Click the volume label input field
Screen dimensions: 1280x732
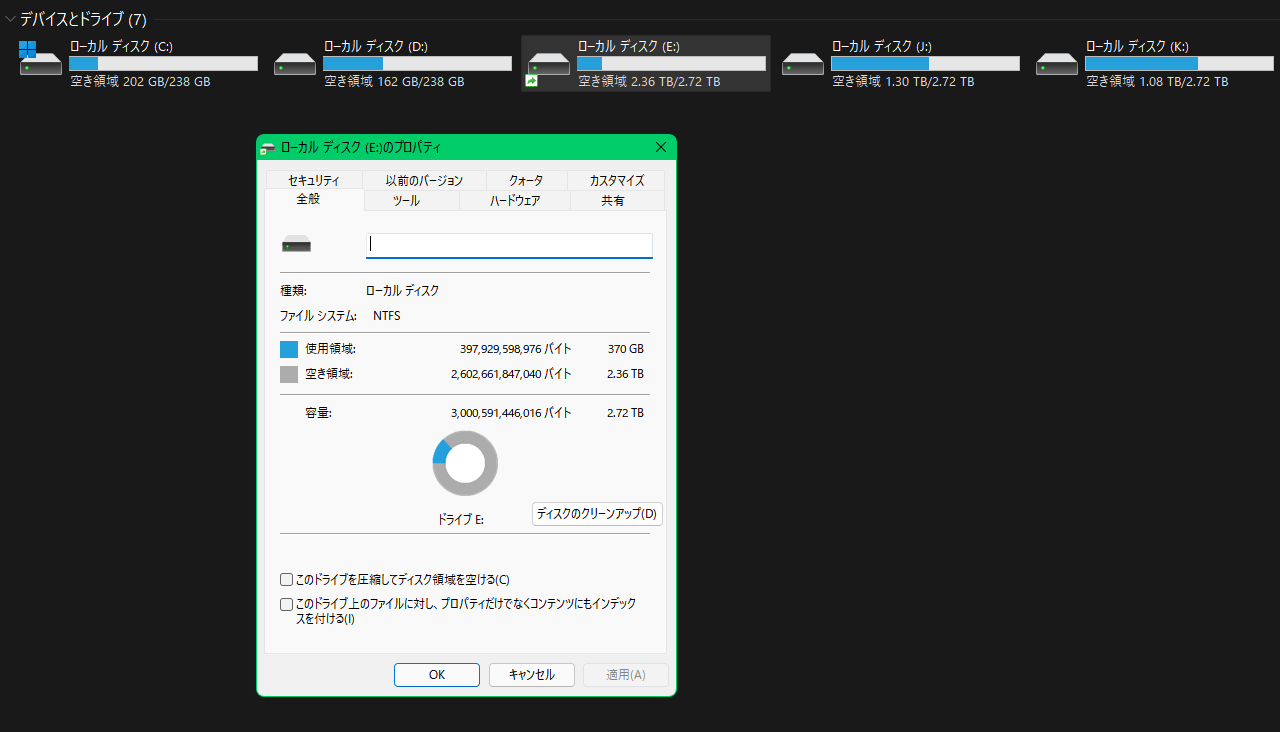[x=509, y=244]
